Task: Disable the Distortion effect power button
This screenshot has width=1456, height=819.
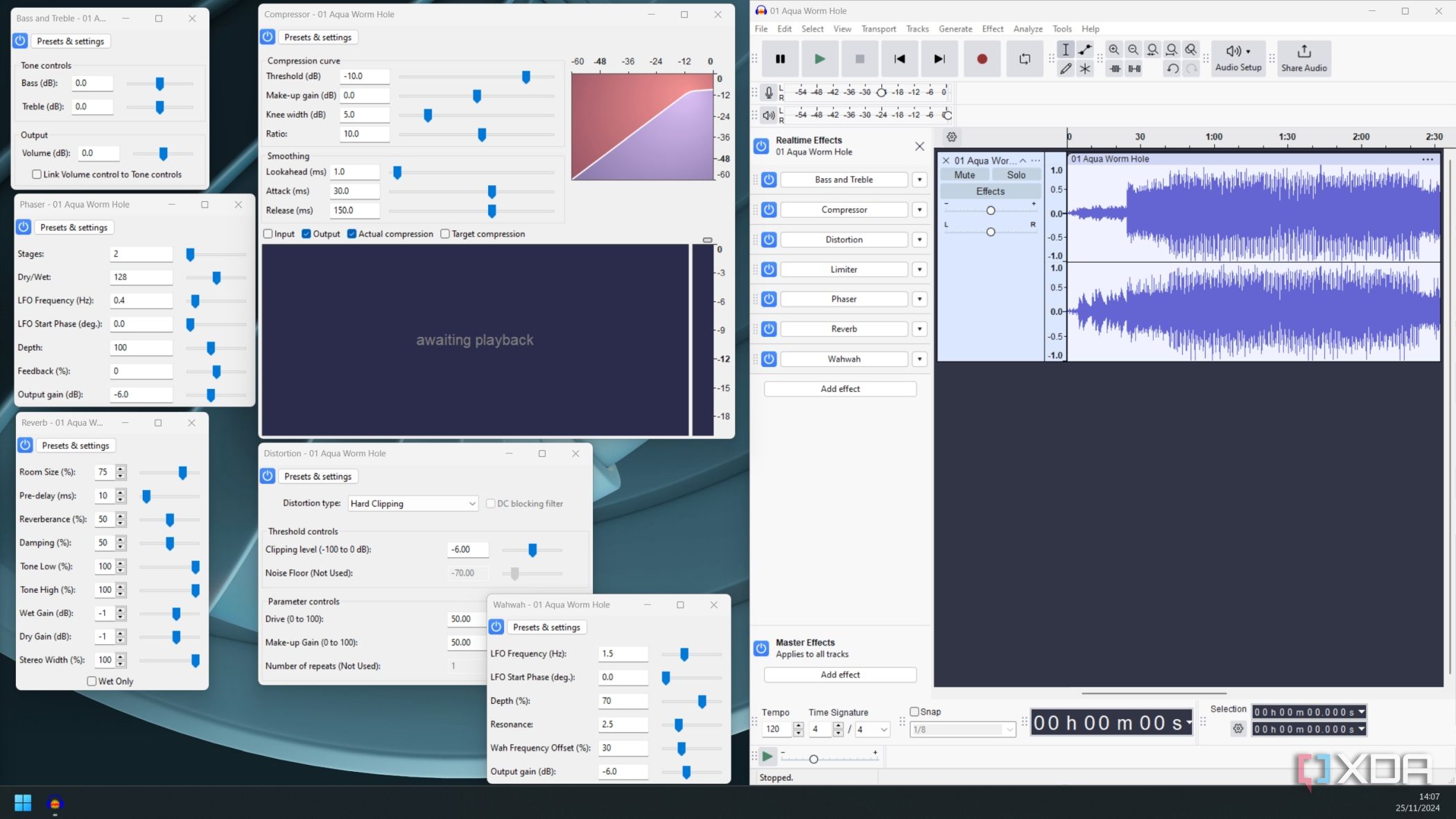Action: click(769, 240)
